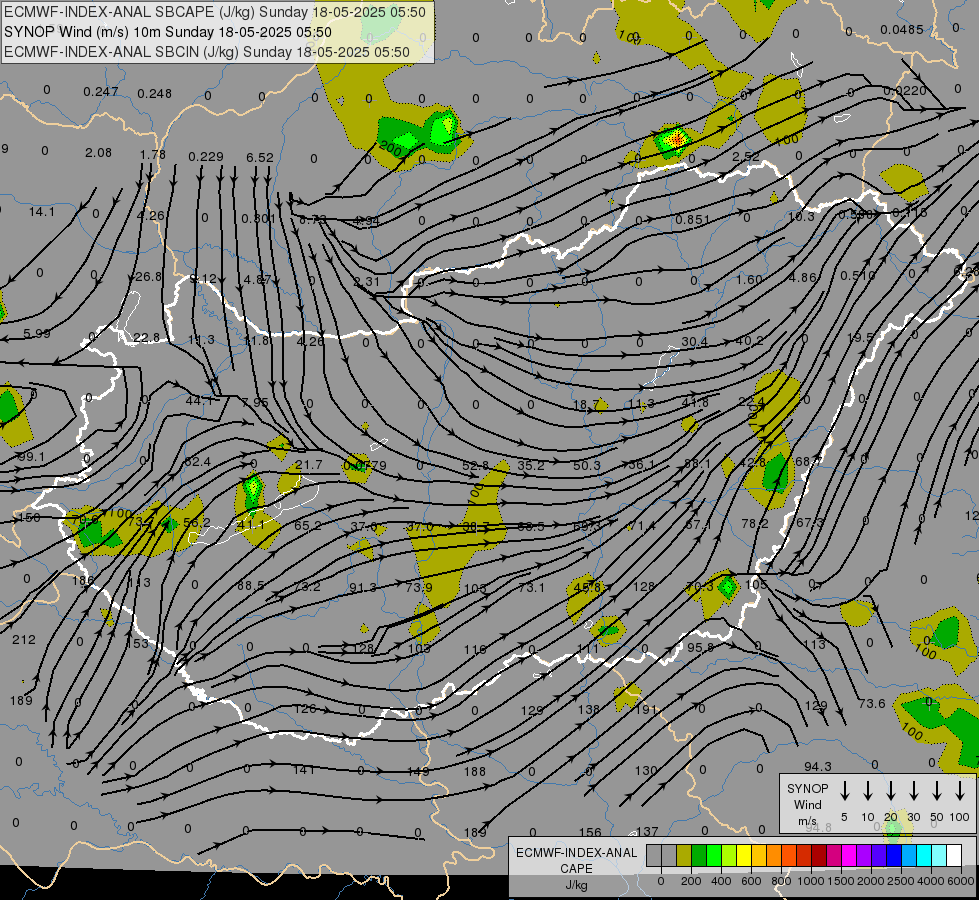The height and width of the screenshot is (900, 979).
Task: Click the map value 0.248
Action: [x=154, y=94]
